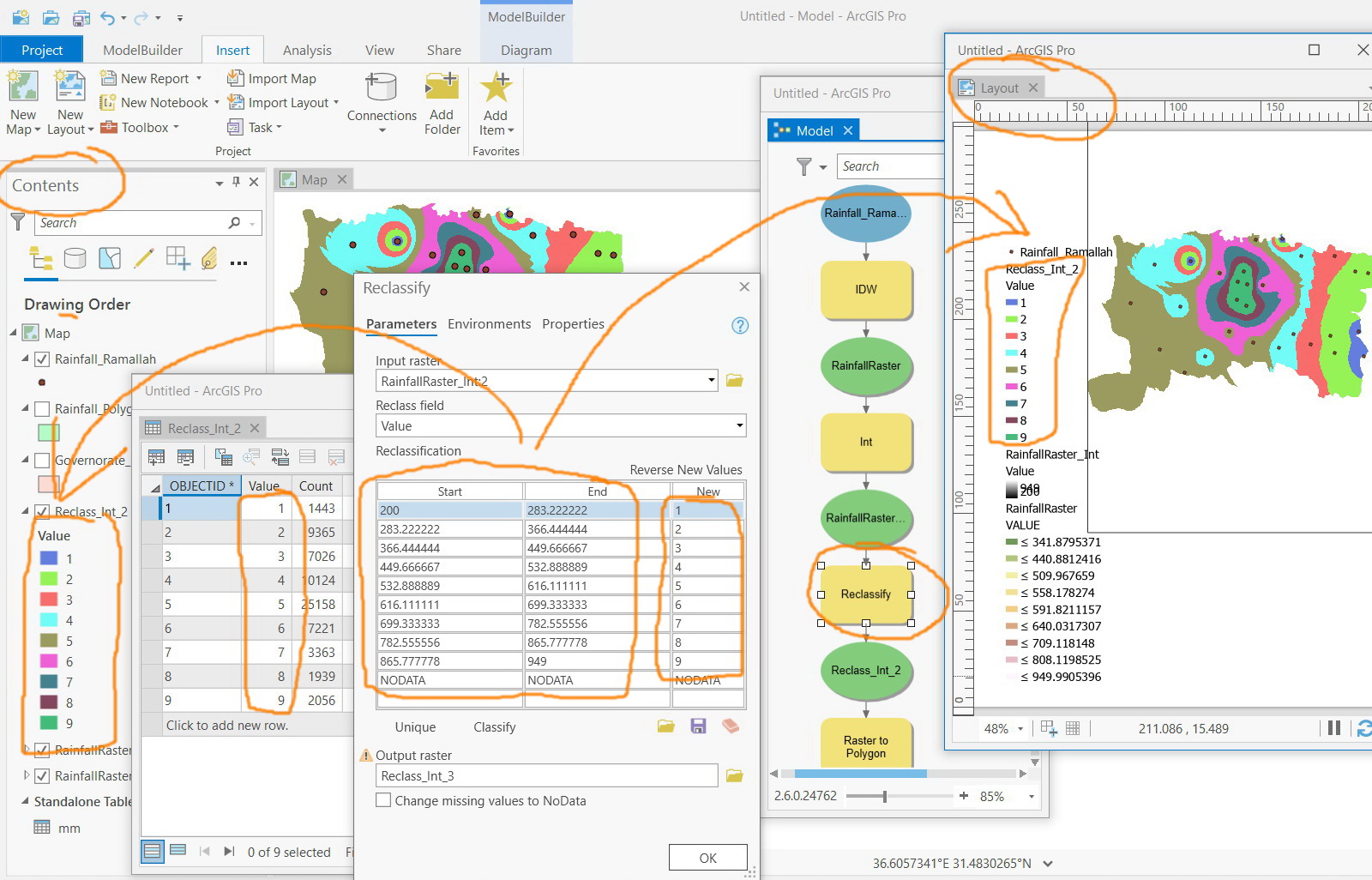Toggle grid display icon in Layout status bar
This screenshot has width=1372, height=880.
(1073, 728)
